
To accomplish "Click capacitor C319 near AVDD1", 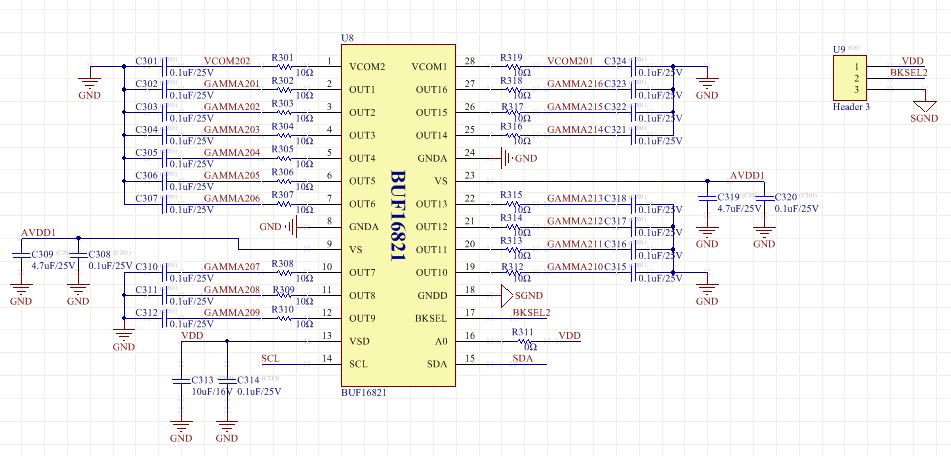I will click(x=707, y=198).
